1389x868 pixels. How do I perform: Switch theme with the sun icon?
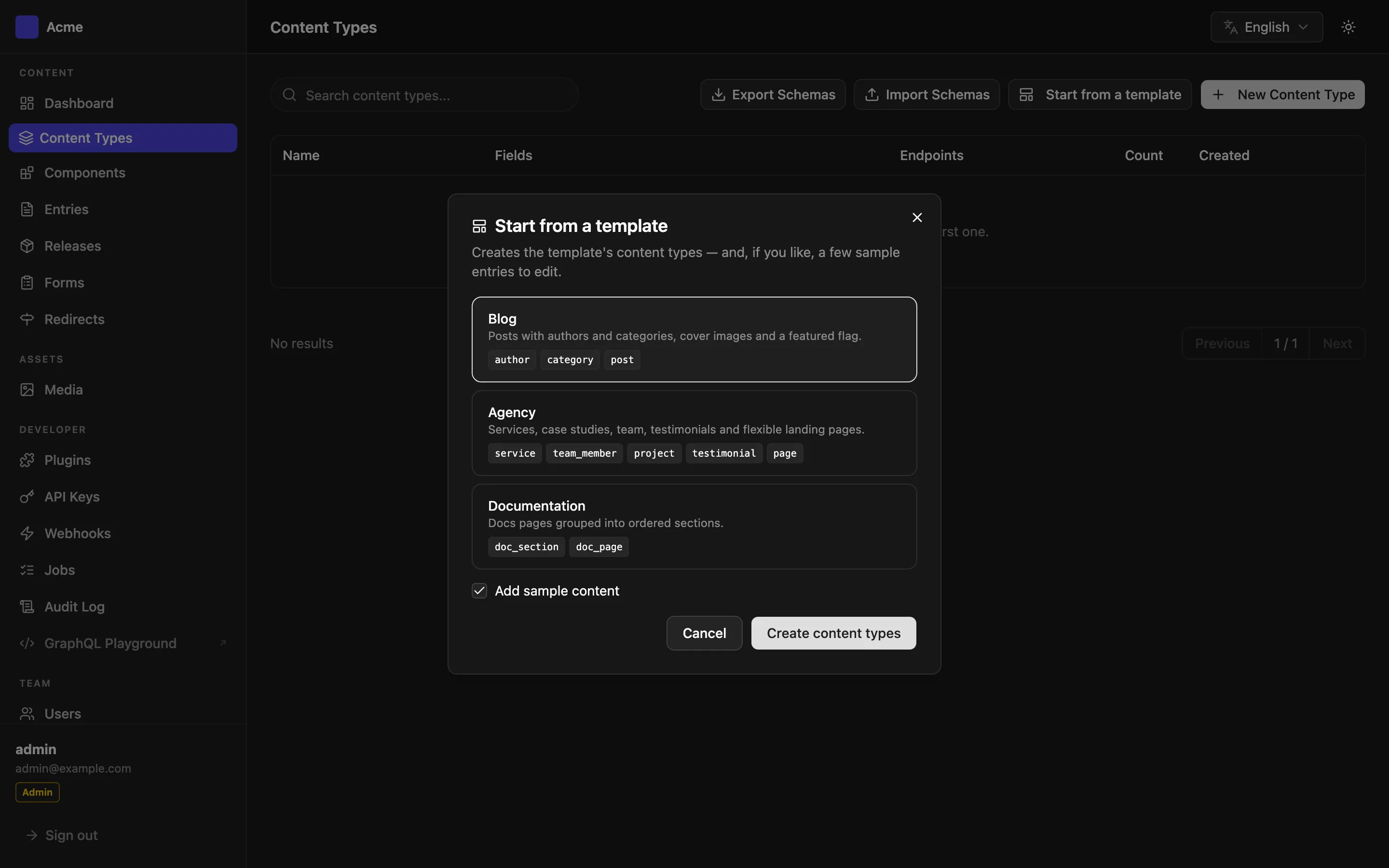(1348, 27)
